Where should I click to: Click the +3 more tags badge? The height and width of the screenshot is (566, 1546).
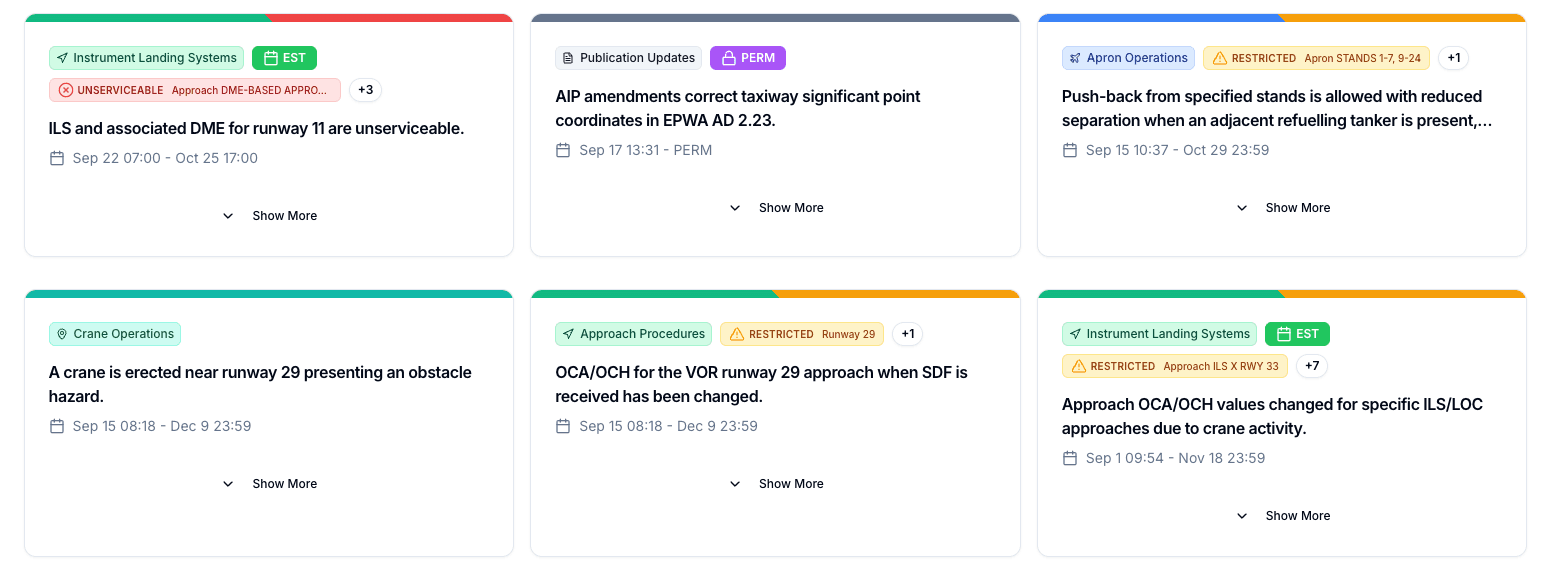365,90
